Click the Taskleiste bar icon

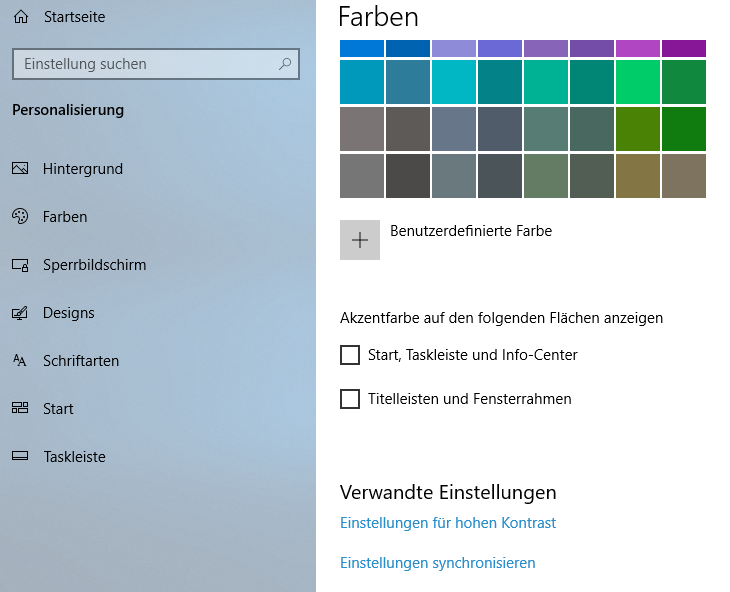pos(20,457)
